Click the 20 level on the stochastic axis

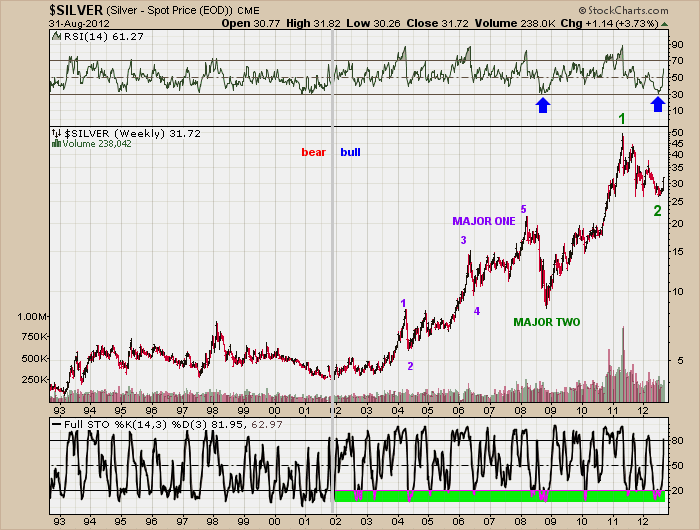click(x=677, y=491)
